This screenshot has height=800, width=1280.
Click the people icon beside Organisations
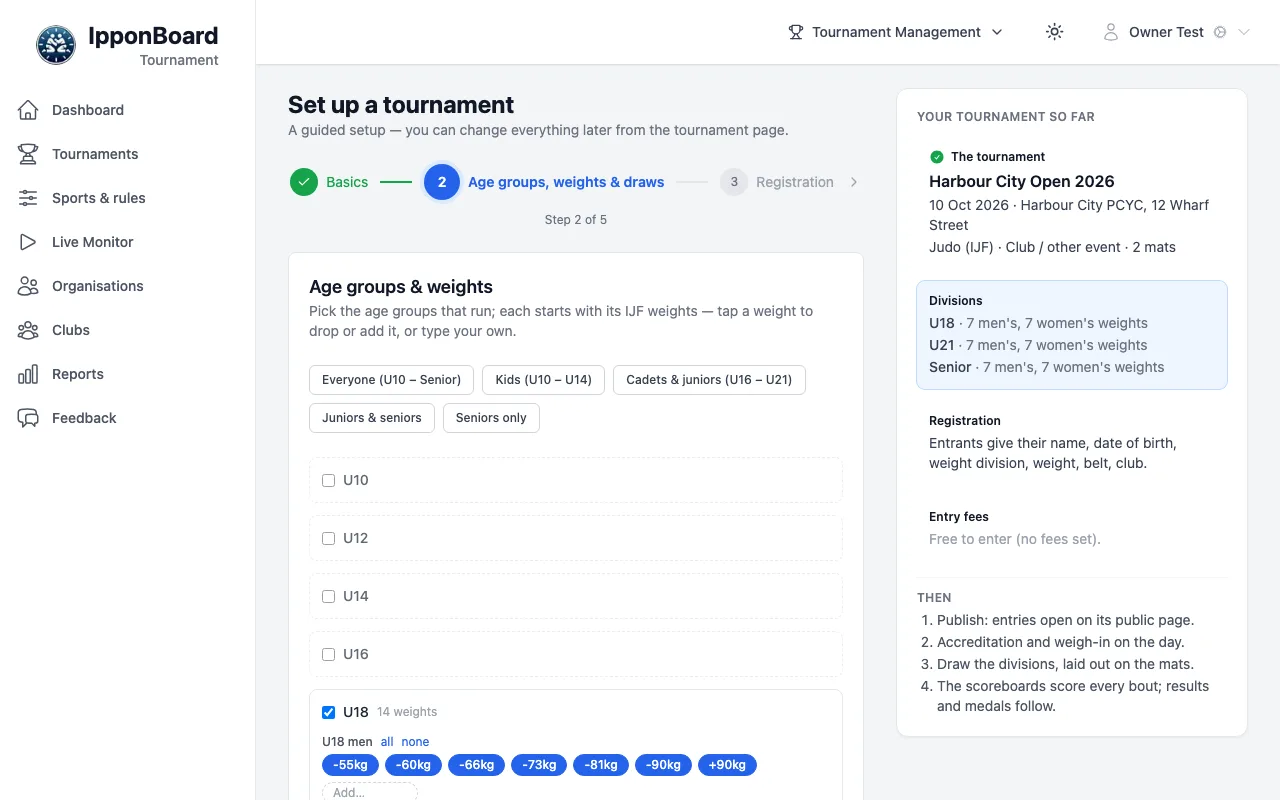pyautogui.click(x=28, y=286)
